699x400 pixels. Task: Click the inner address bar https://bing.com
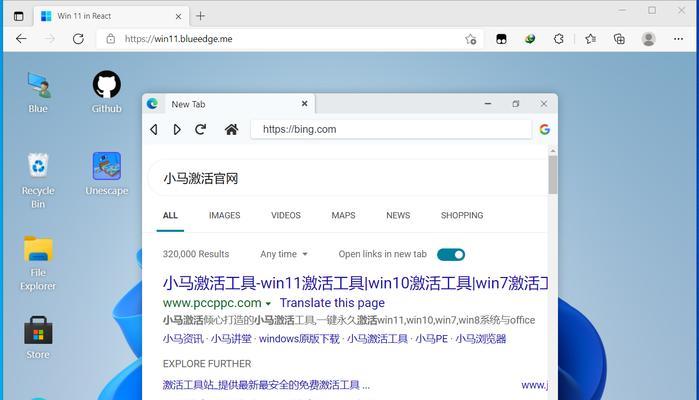[x=391, y=129]
